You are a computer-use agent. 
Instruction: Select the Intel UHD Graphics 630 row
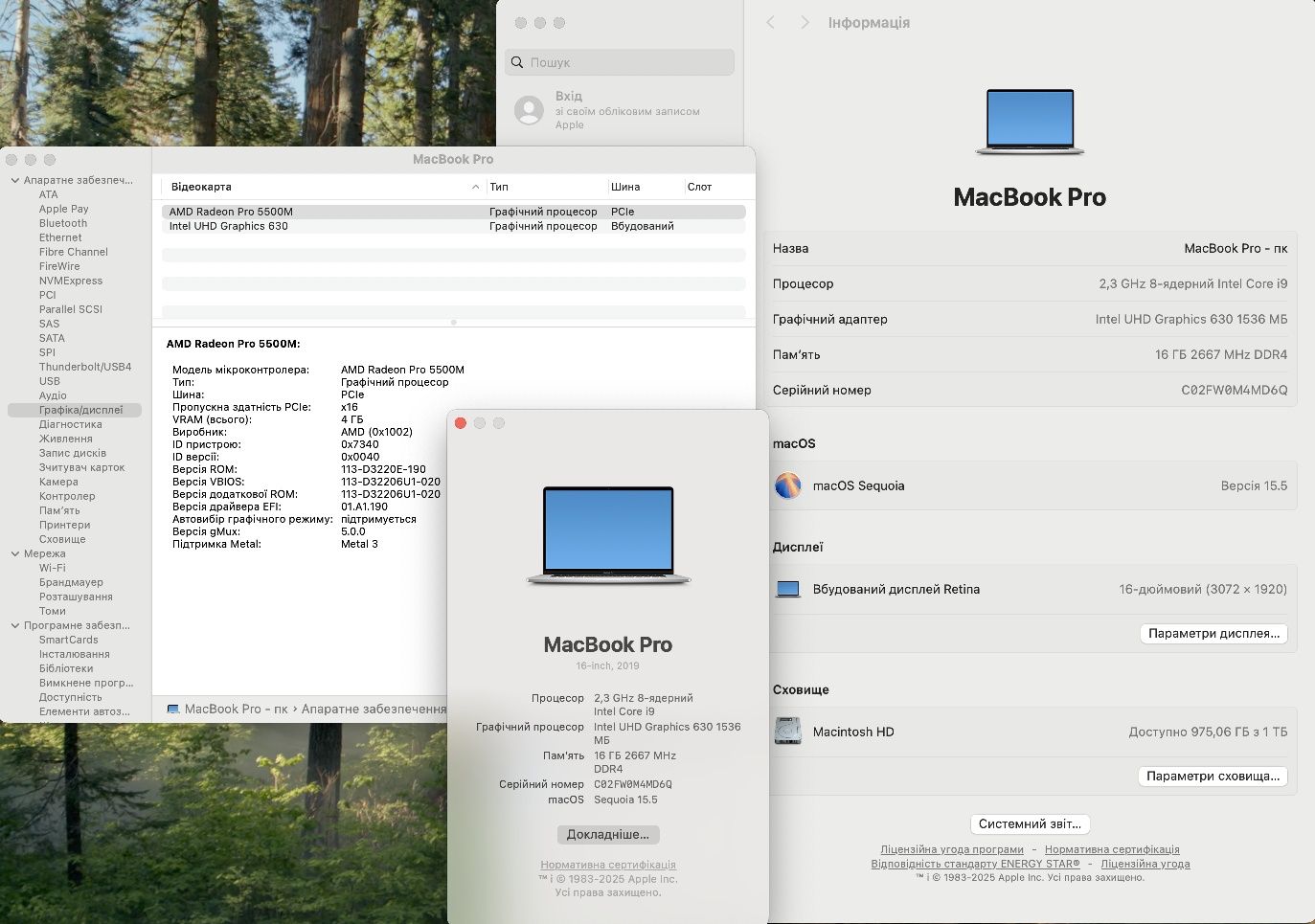454,226
